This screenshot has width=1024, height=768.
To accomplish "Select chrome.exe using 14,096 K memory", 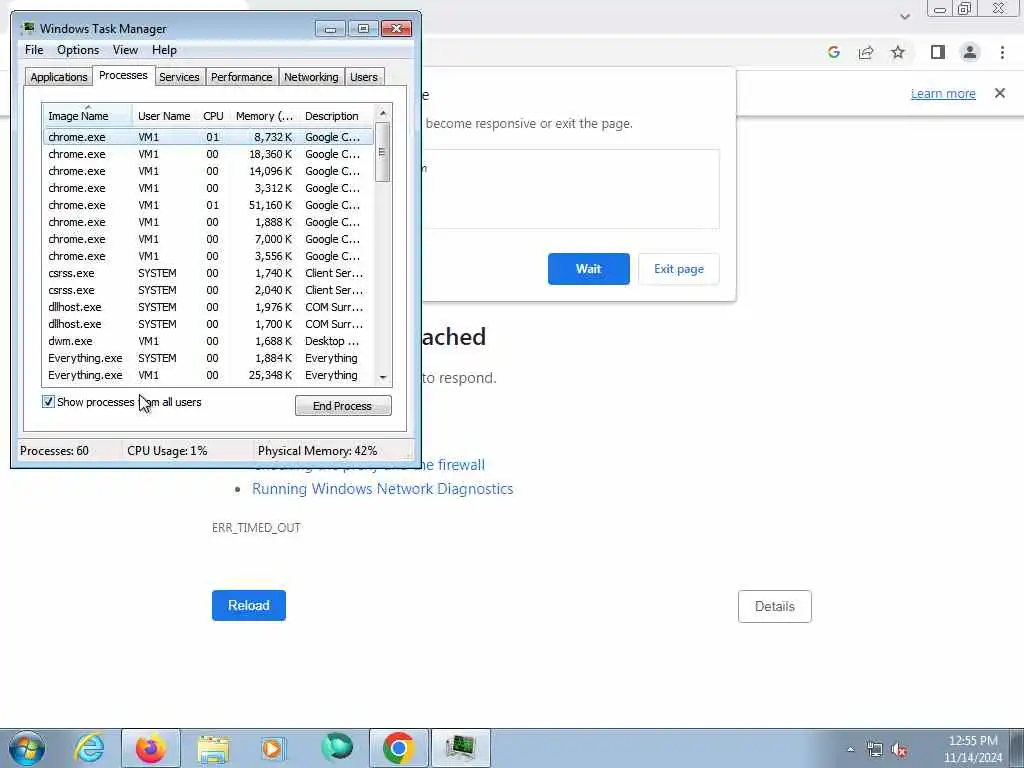I will click(x=208, y=171).
